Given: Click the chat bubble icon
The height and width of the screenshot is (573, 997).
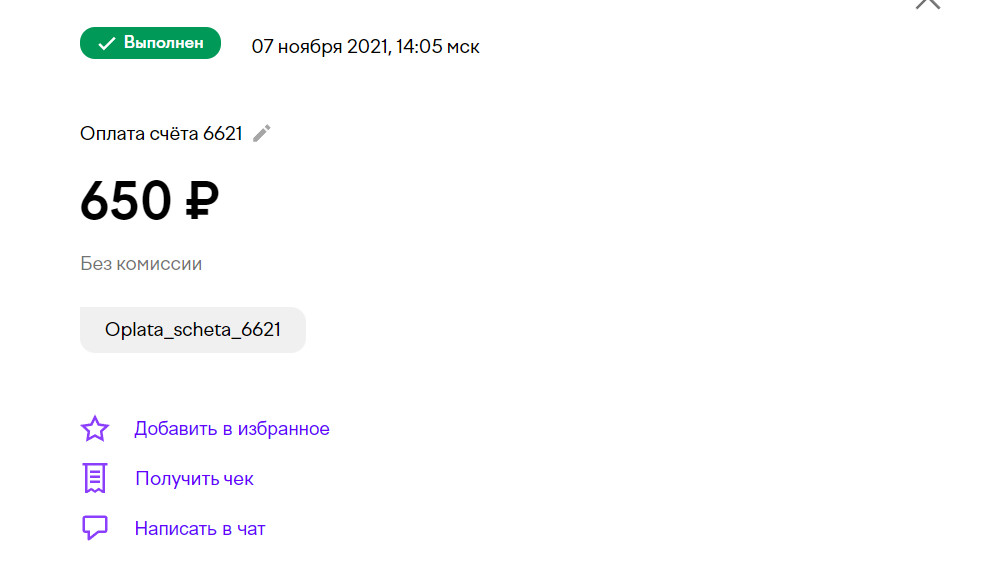Looking at the screenshot, I should click(95, 528).
